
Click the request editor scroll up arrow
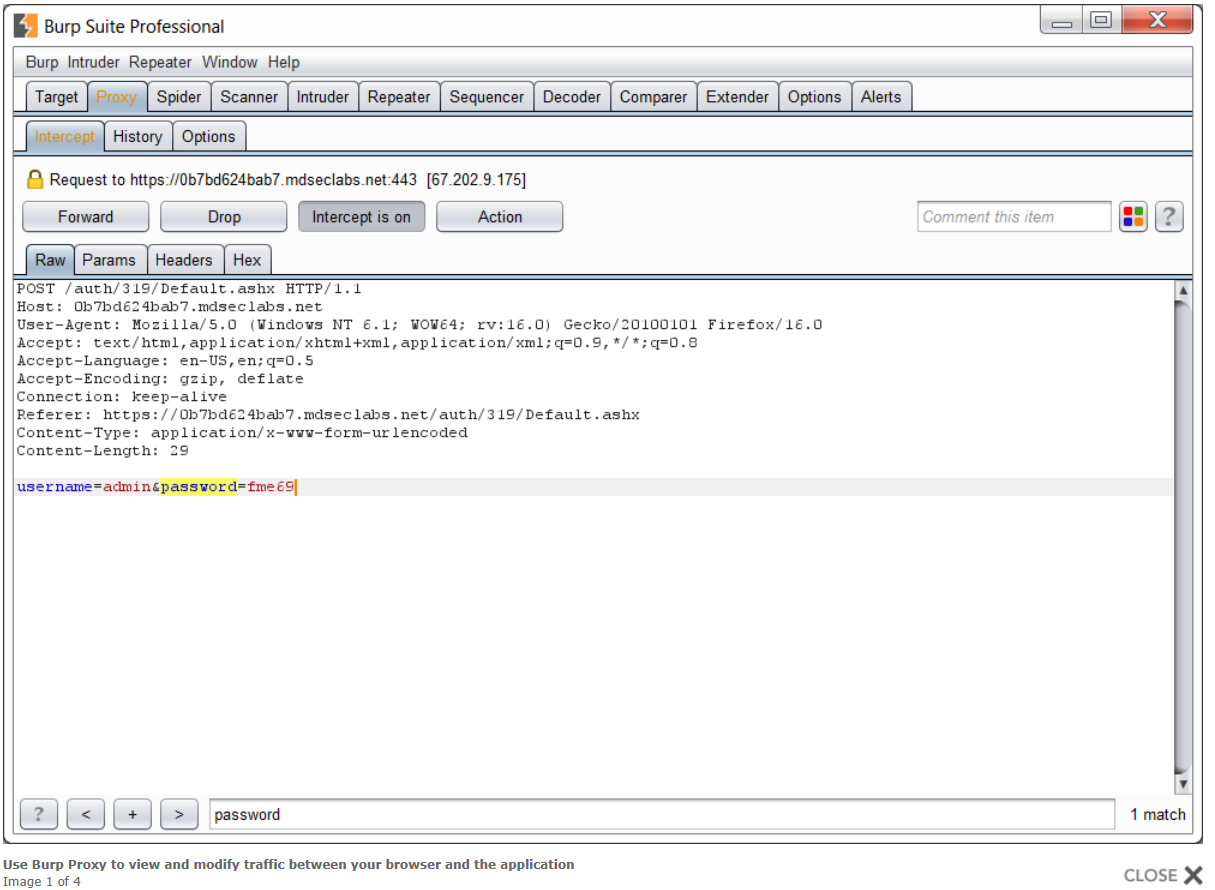click(x=1184, y=290)
